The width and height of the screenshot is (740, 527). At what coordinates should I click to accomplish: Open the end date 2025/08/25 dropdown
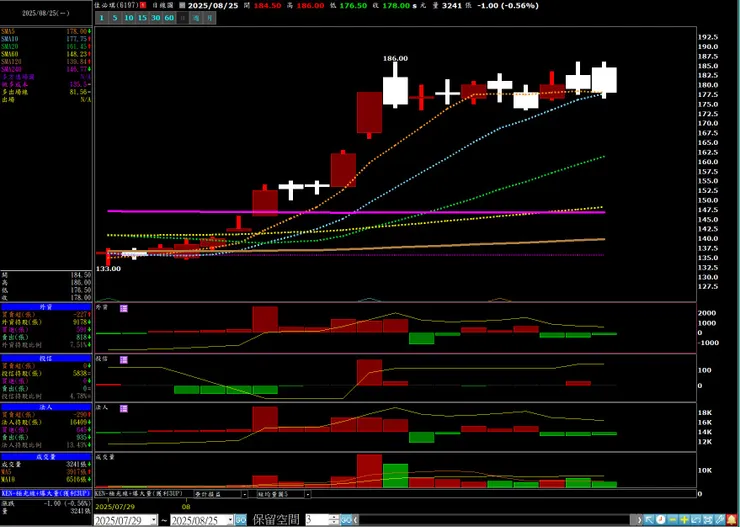(230, 520)
